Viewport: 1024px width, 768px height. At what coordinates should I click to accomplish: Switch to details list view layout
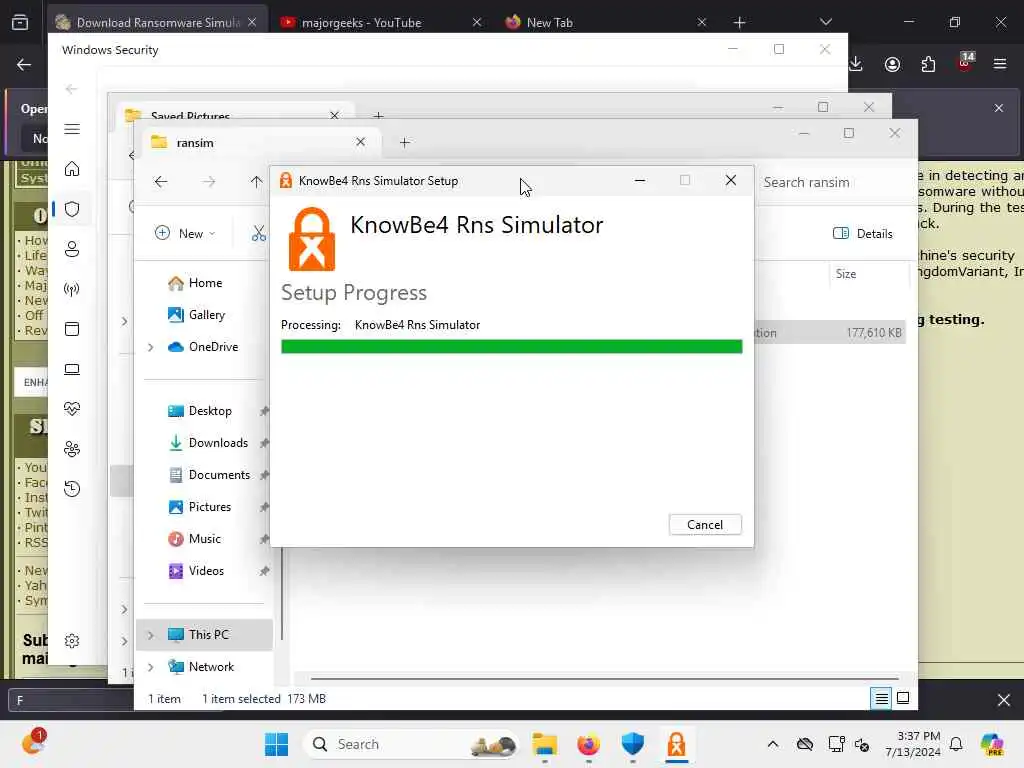point(881,699)
